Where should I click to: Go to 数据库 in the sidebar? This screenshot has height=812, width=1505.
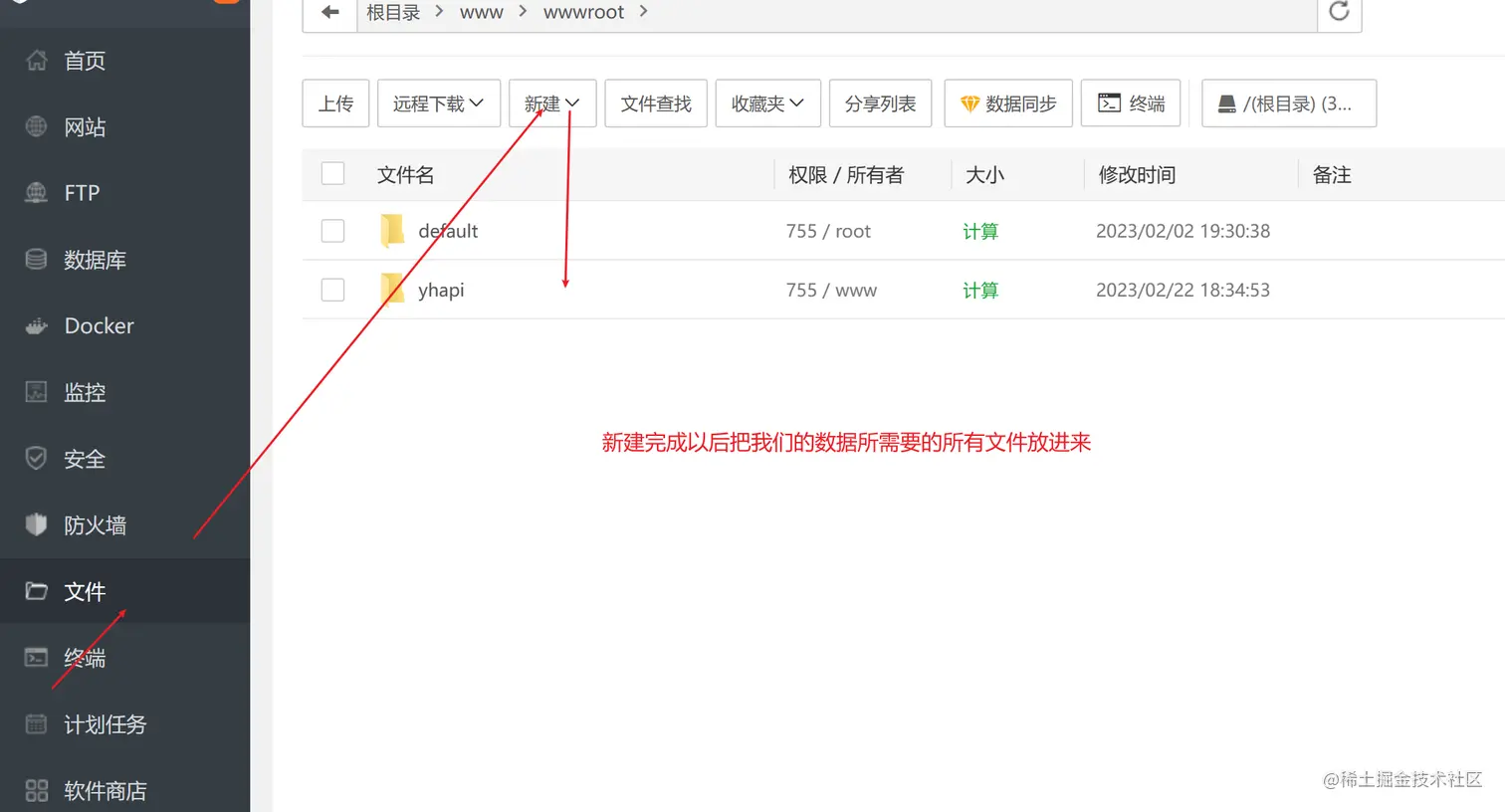(x=124, y=260)
